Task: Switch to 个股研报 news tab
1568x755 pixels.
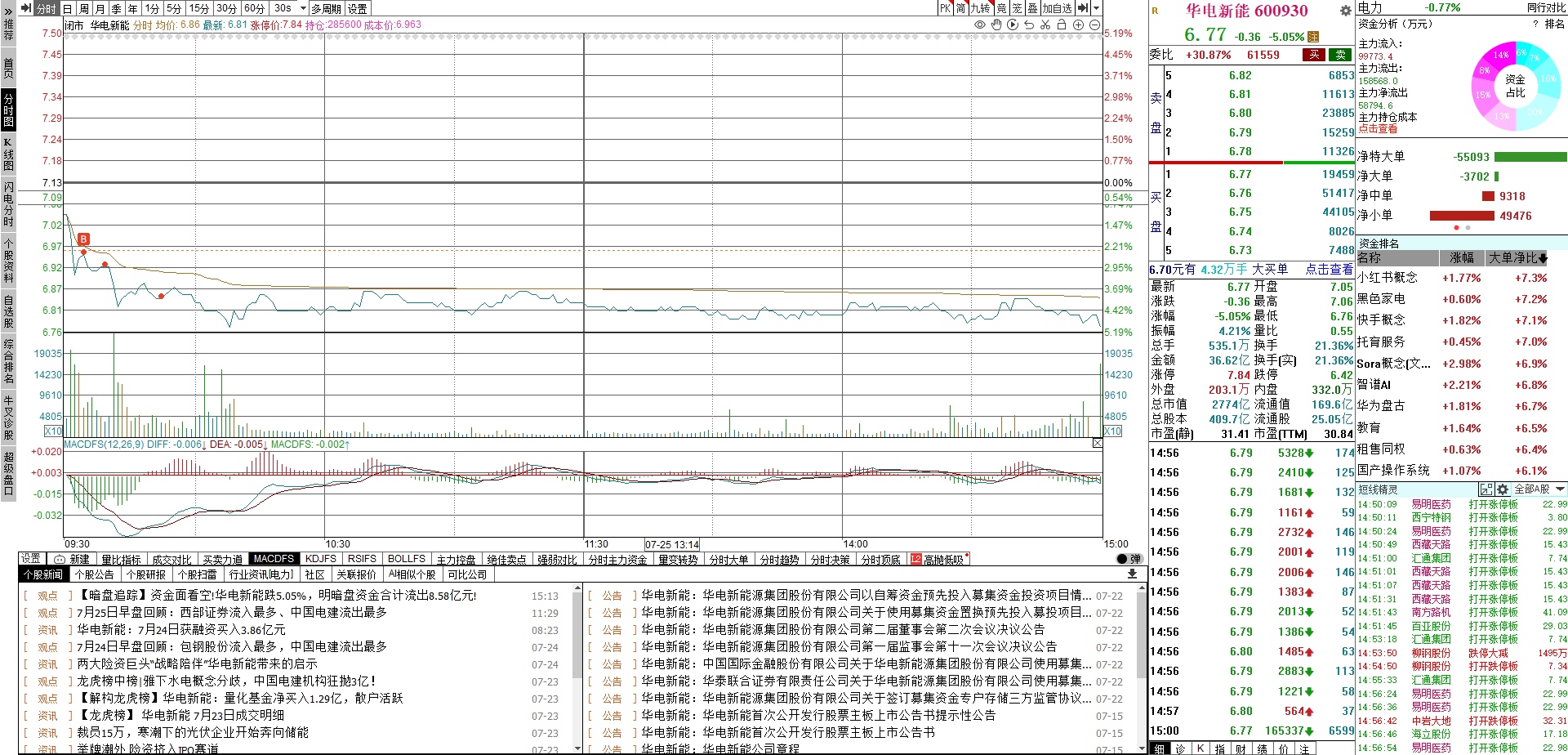Action: (146, 574)
